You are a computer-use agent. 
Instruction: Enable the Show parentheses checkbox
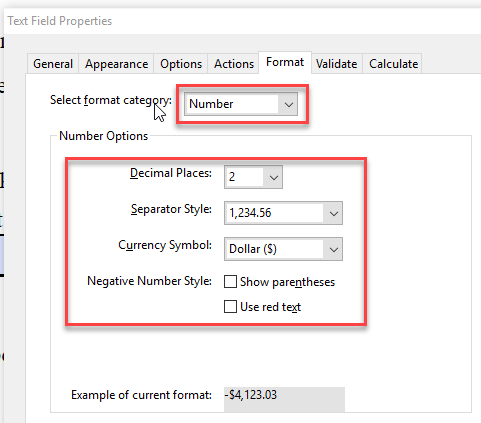pos(230,282)
